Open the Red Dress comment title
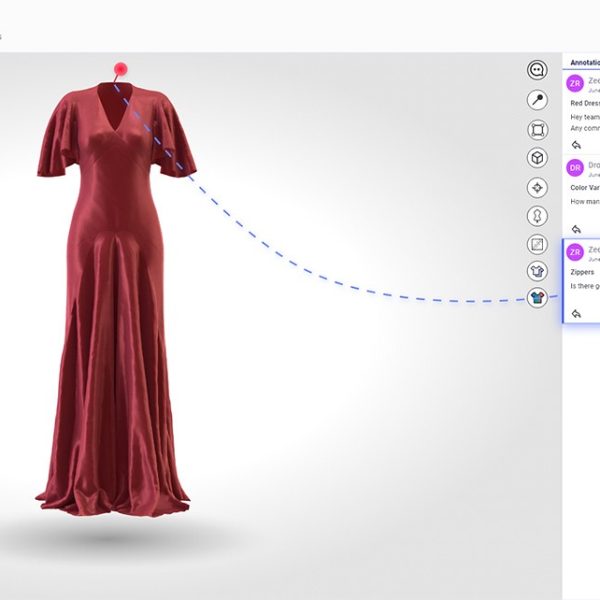This screenshot has width=600, height=600. pyautogui.click(x=584, y=103)
